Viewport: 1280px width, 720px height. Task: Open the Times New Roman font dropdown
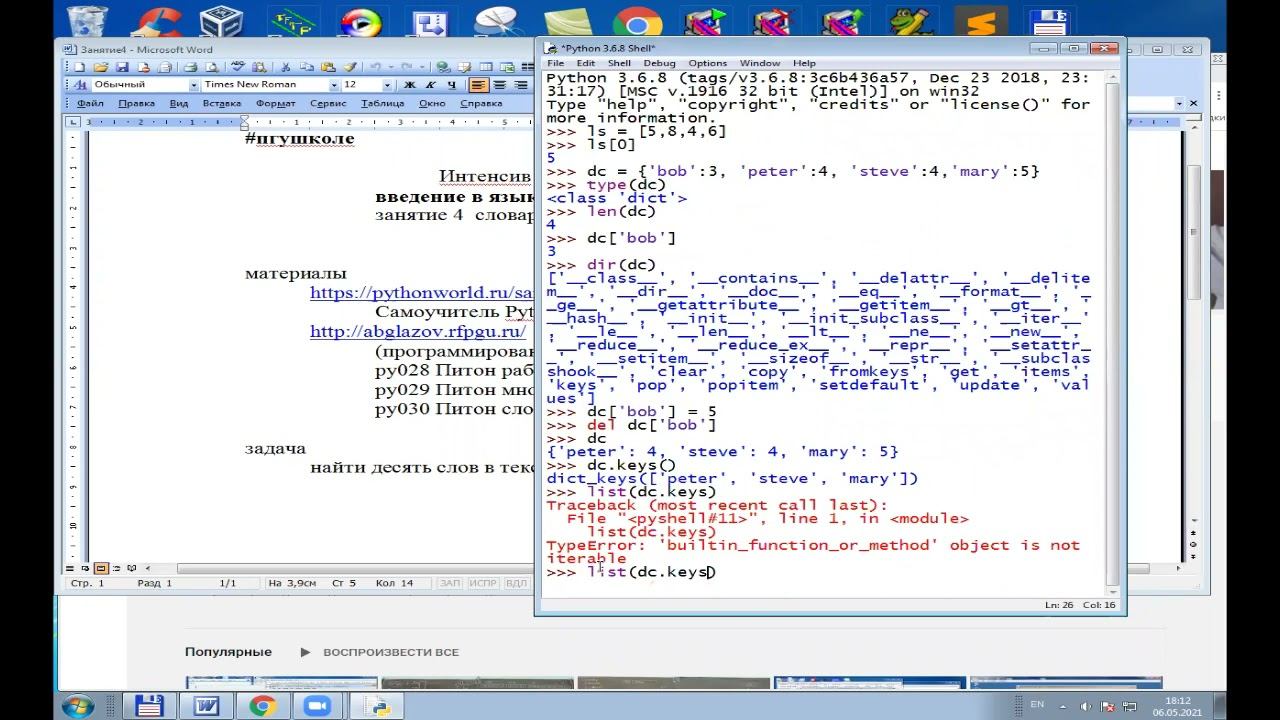coord(333,85)
